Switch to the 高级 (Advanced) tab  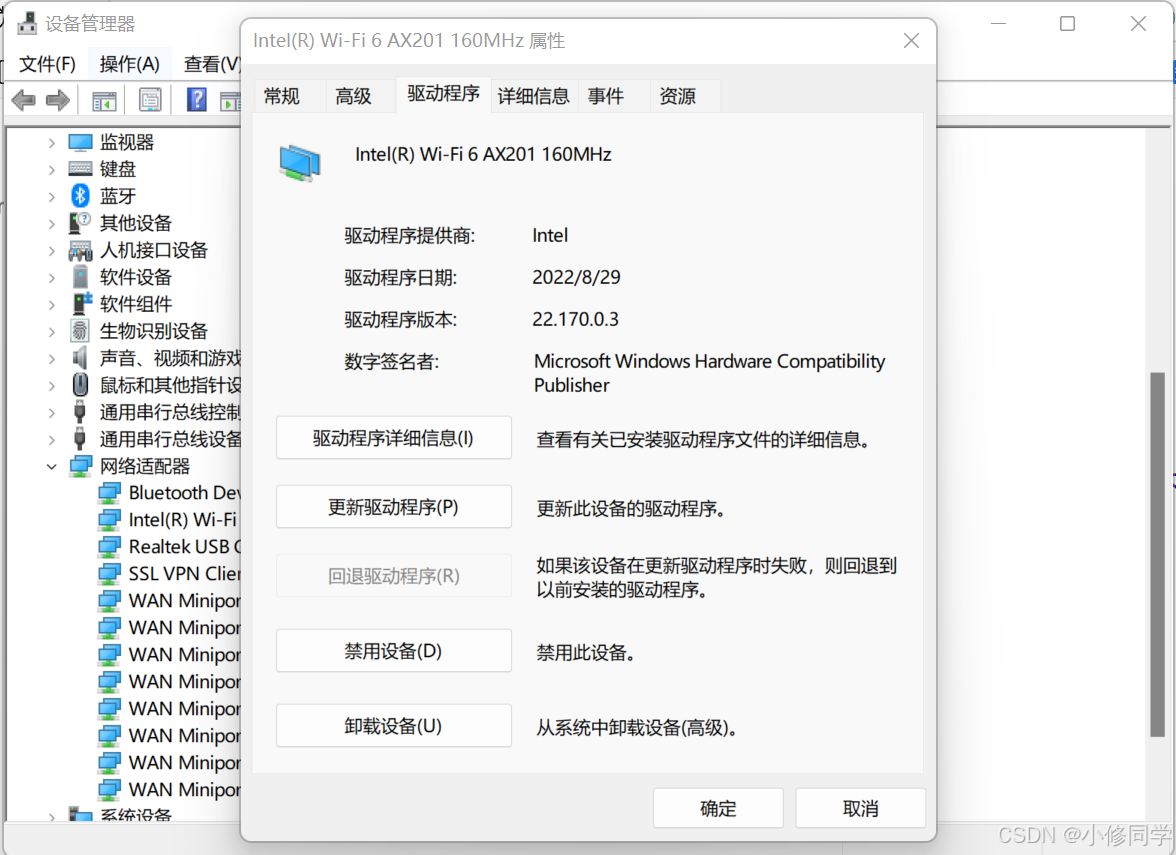pyautogui.click(x=361, y=96)
